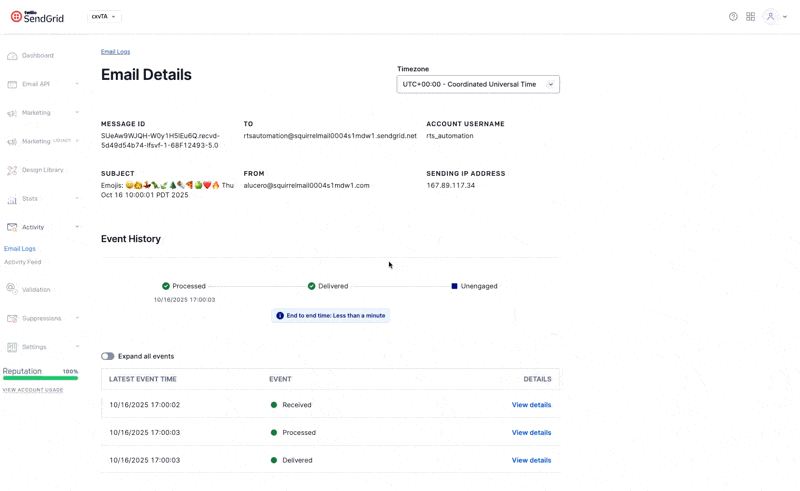Click the green Reputation progress bar
The image size is (800, 491).
[40, 379]
